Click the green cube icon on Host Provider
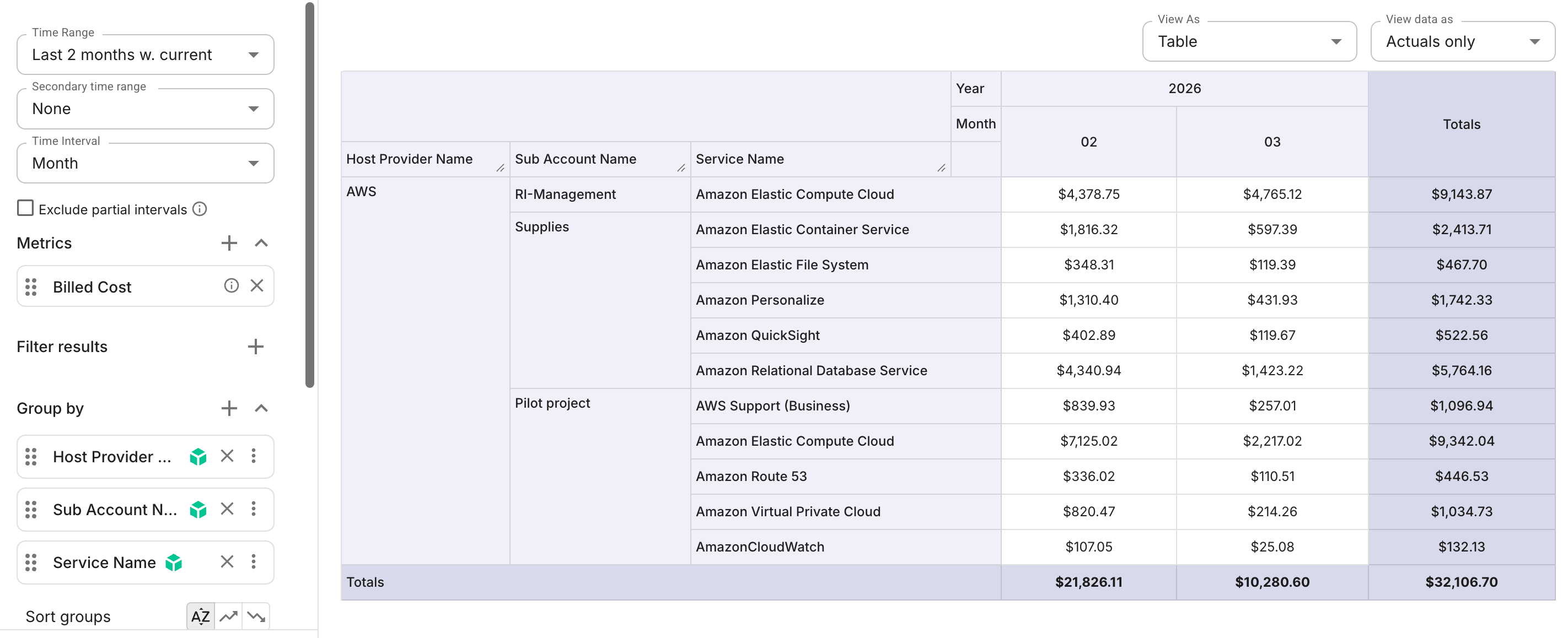 pyautogui.click(x=198, y=456)
